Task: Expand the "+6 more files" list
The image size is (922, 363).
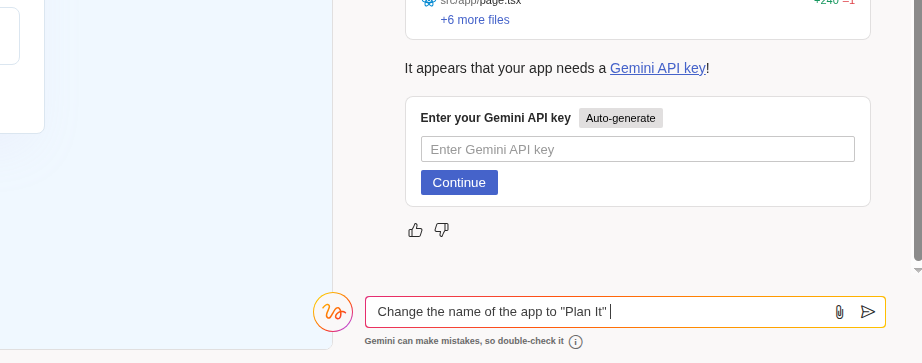Action: (475, 20)
